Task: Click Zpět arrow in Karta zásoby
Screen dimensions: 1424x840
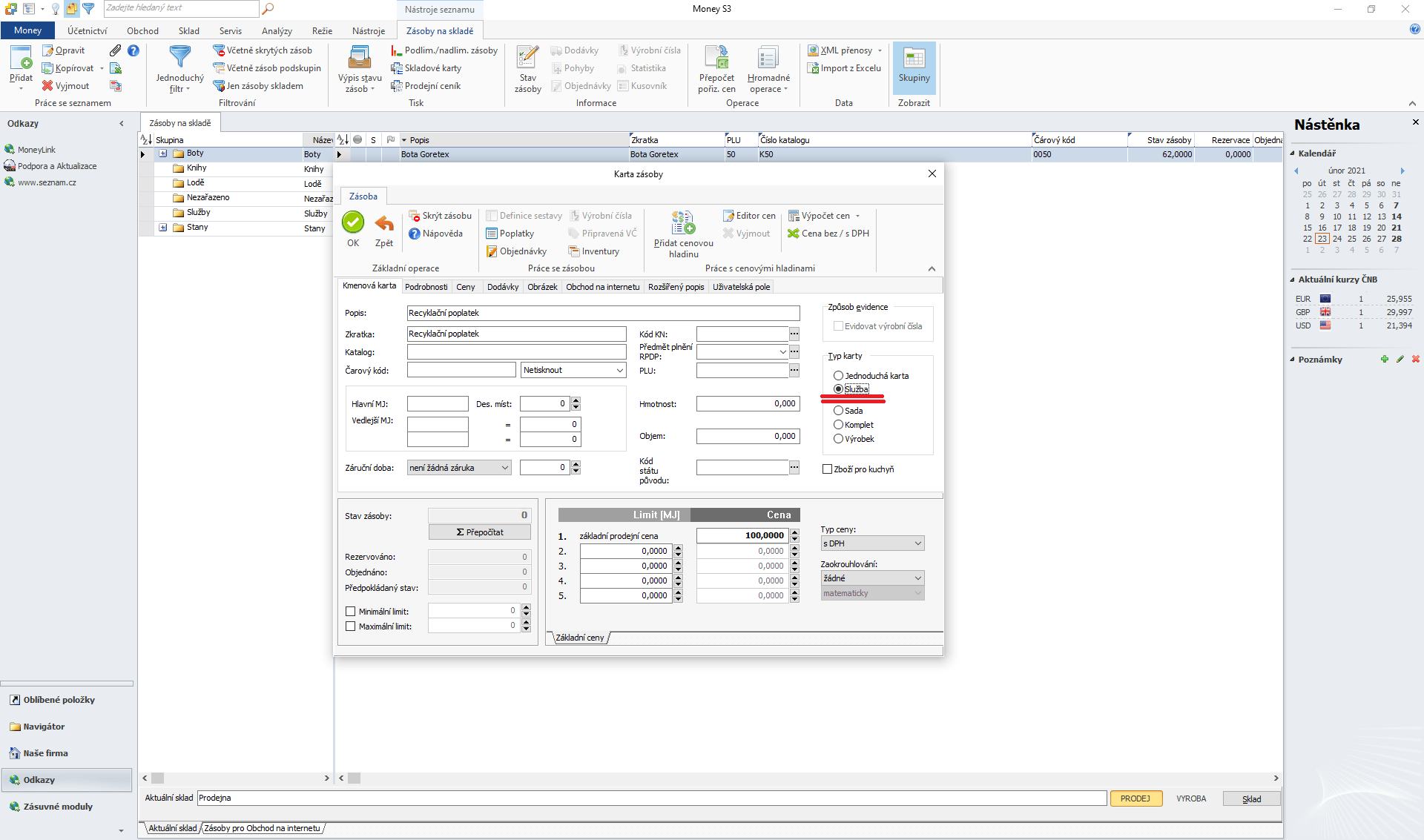Action: coord(384,222)
